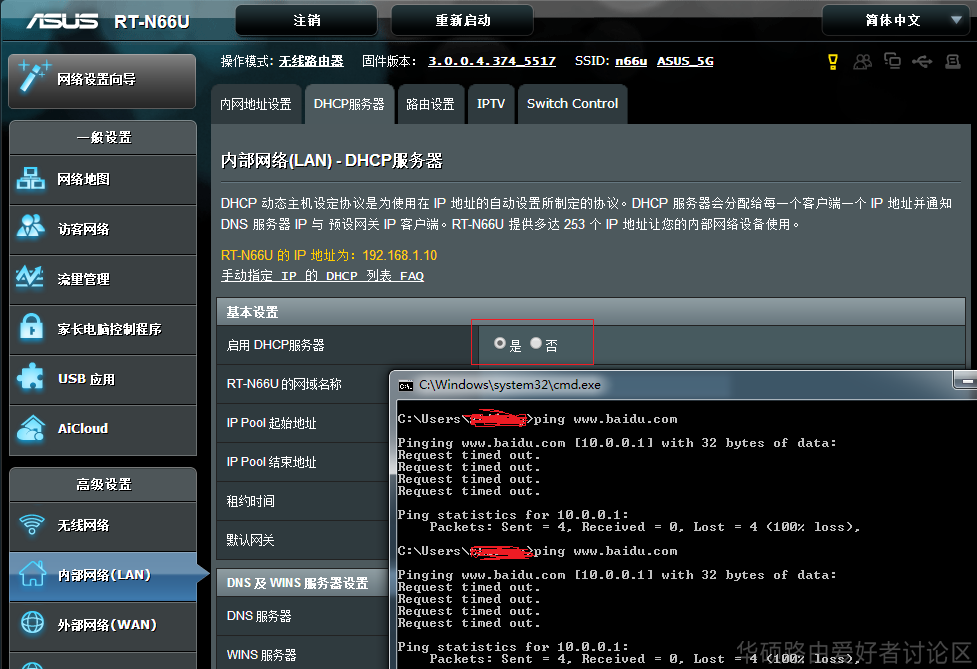Open 家长电脑控制程序 in the sidebar
This screenshot has width=977, height=669.
[103, 329]
